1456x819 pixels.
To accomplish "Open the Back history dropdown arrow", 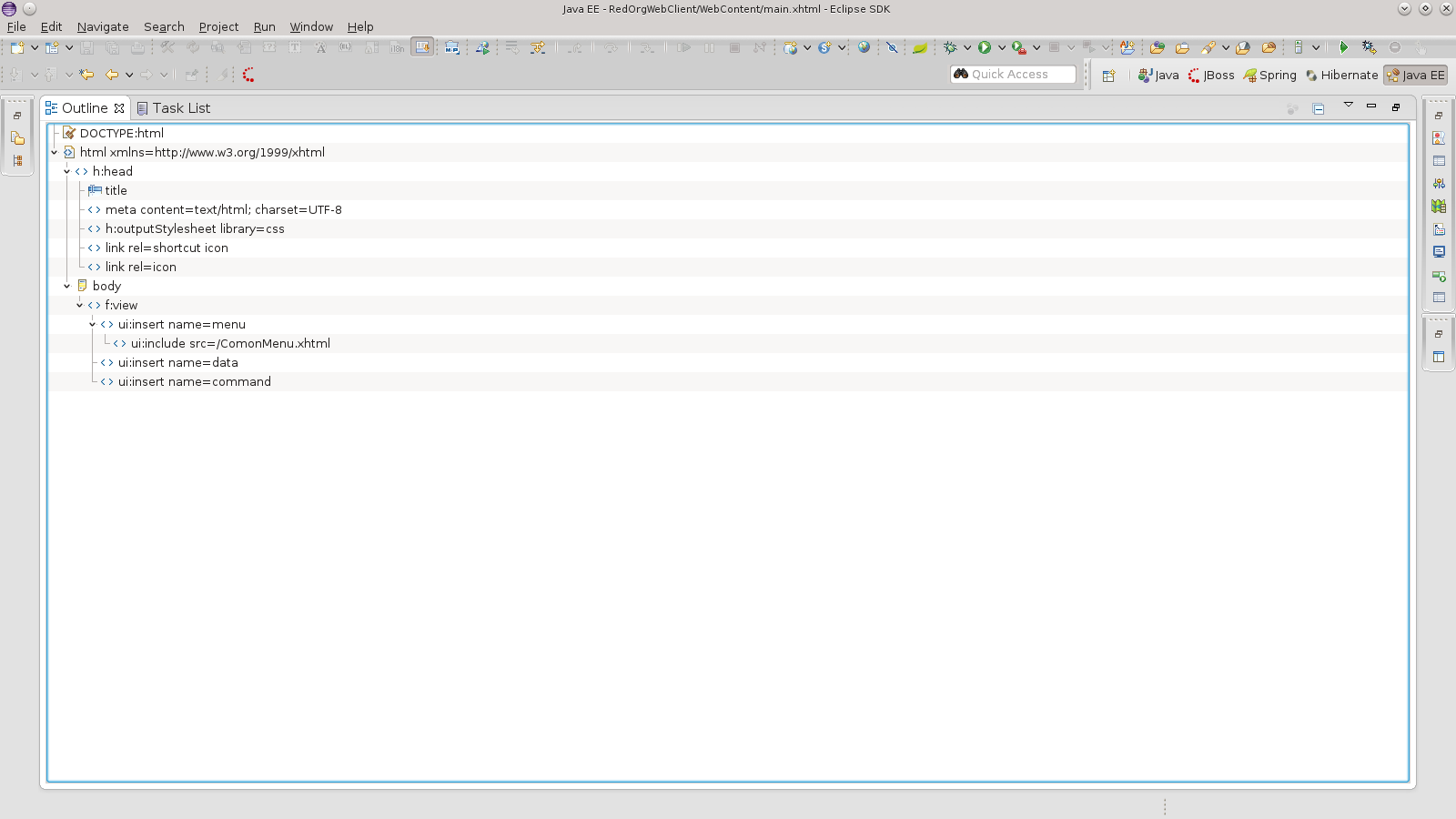I will tap(129, 75).
